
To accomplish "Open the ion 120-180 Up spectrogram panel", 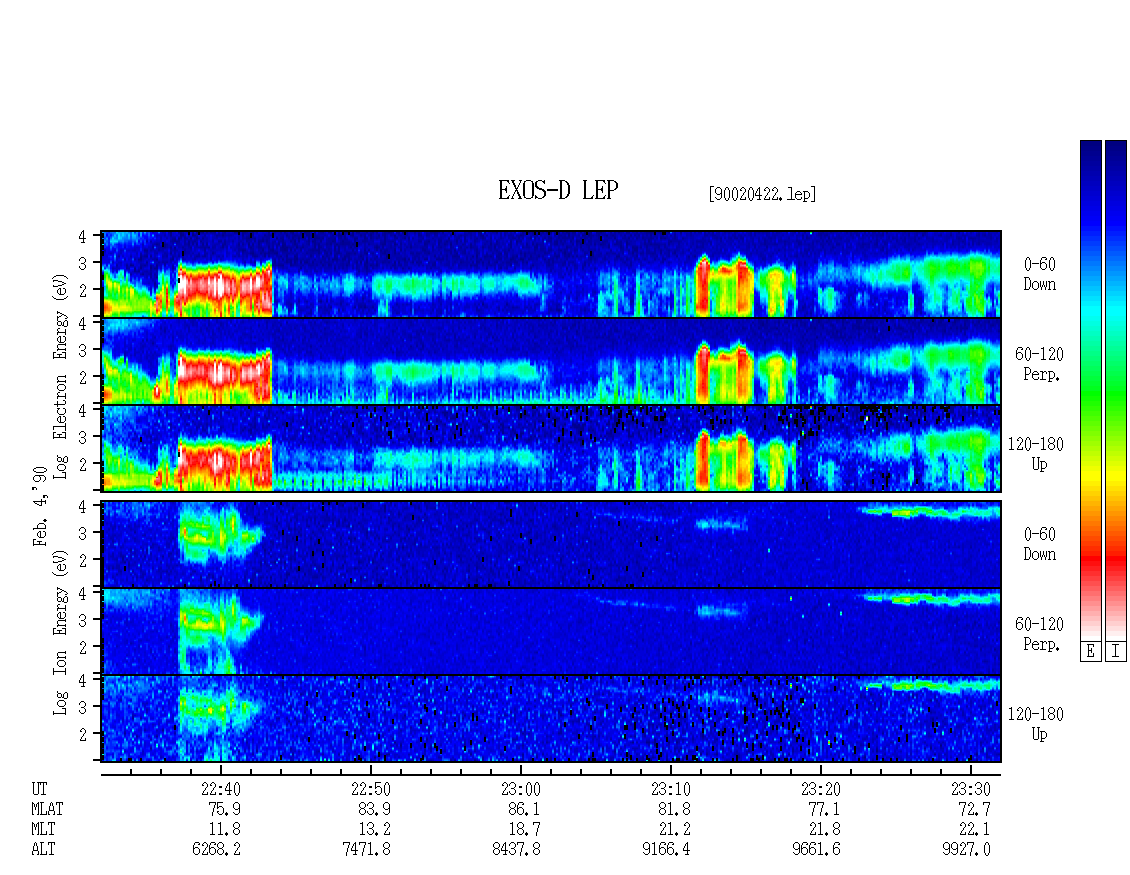I will [x=551, y=719].
